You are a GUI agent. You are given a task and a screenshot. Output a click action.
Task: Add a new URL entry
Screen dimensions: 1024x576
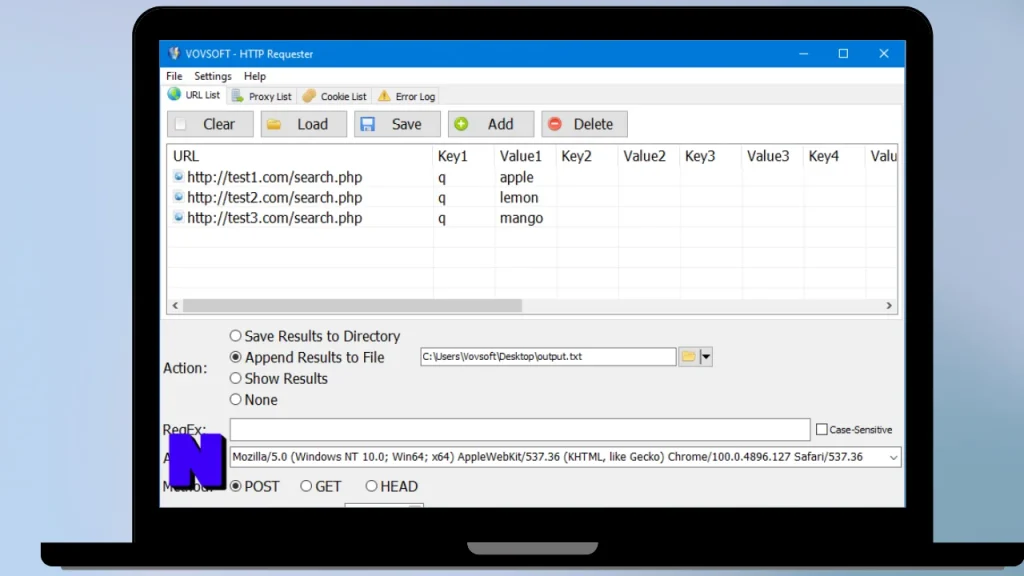click(490, 124)
